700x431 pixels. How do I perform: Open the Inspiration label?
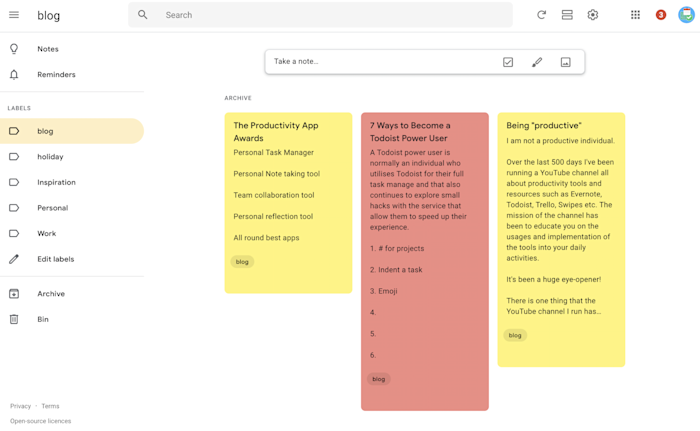(72, 182)
